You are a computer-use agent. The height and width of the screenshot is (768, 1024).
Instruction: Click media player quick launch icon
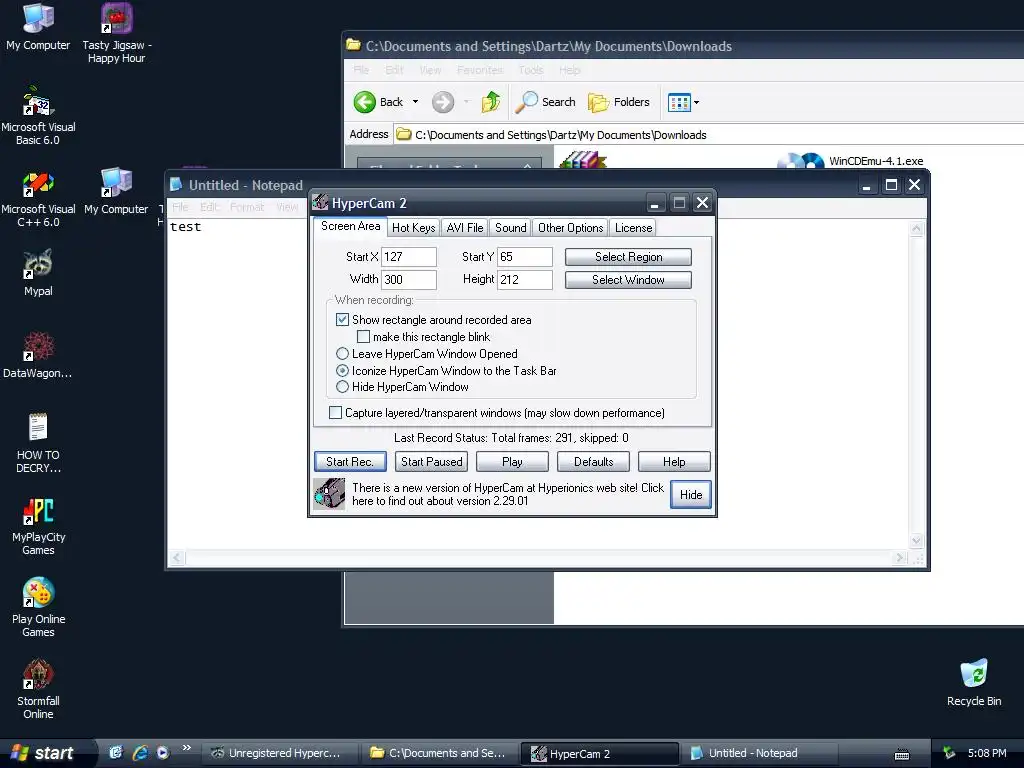tap(163, 753)
